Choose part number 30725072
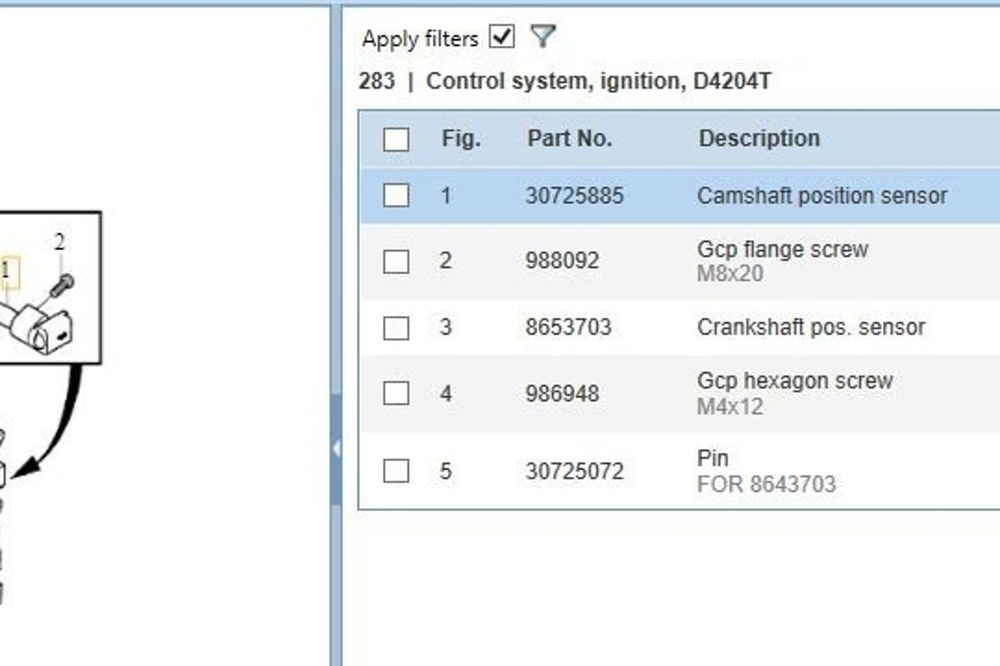This screenshot has height=666, width=1000. pyautogui.click(x=574, y=471)
